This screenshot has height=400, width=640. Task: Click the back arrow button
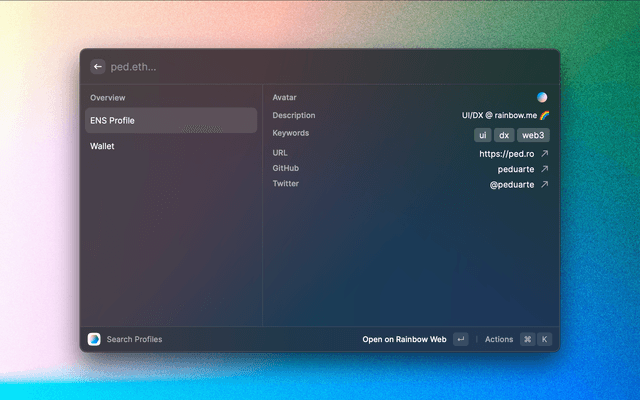click(x=98, y=67)
